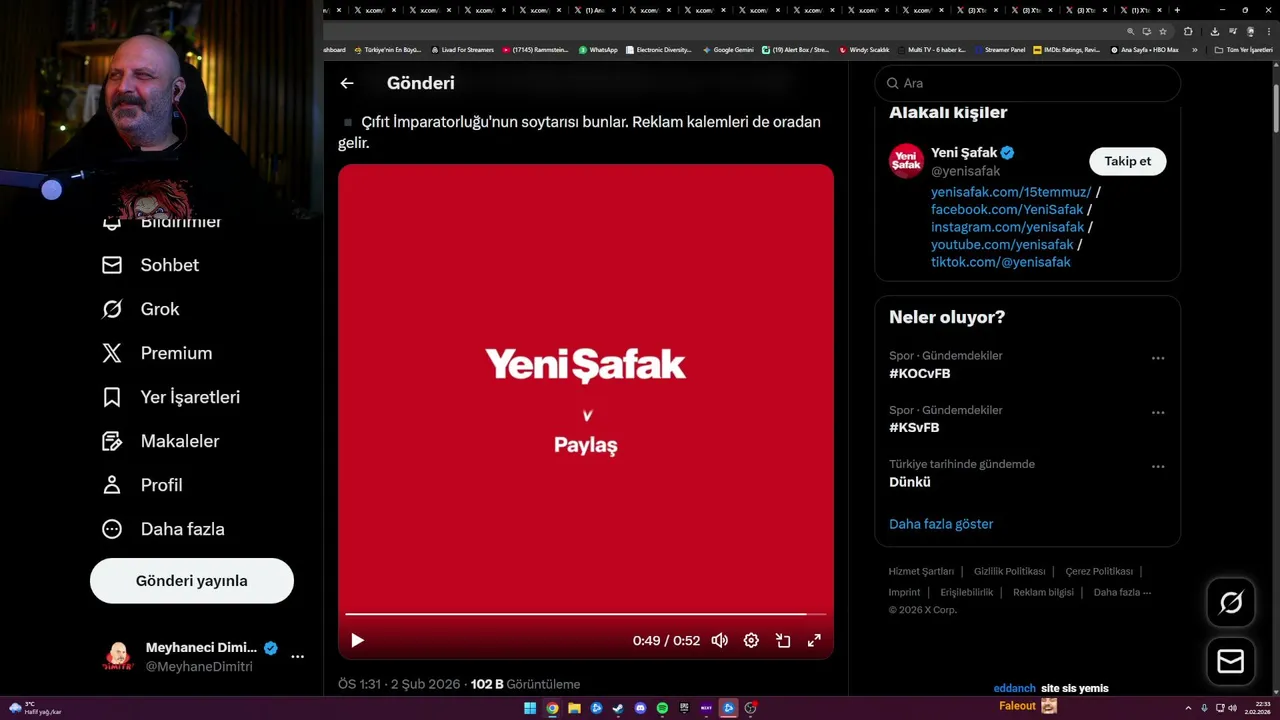Open Google Gemini bookmark
1280x720 pixels.
tap(728, 50)
